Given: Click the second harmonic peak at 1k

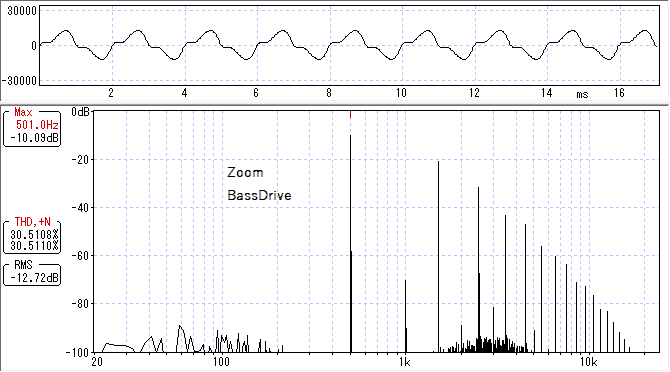Looking at the screenshot, I should 406,316.
